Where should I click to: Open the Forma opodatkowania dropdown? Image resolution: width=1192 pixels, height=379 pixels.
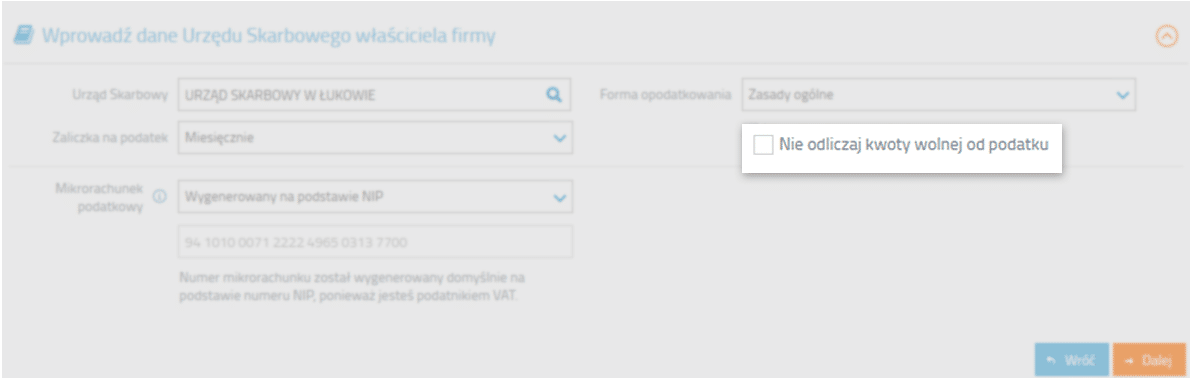[938, 95]
